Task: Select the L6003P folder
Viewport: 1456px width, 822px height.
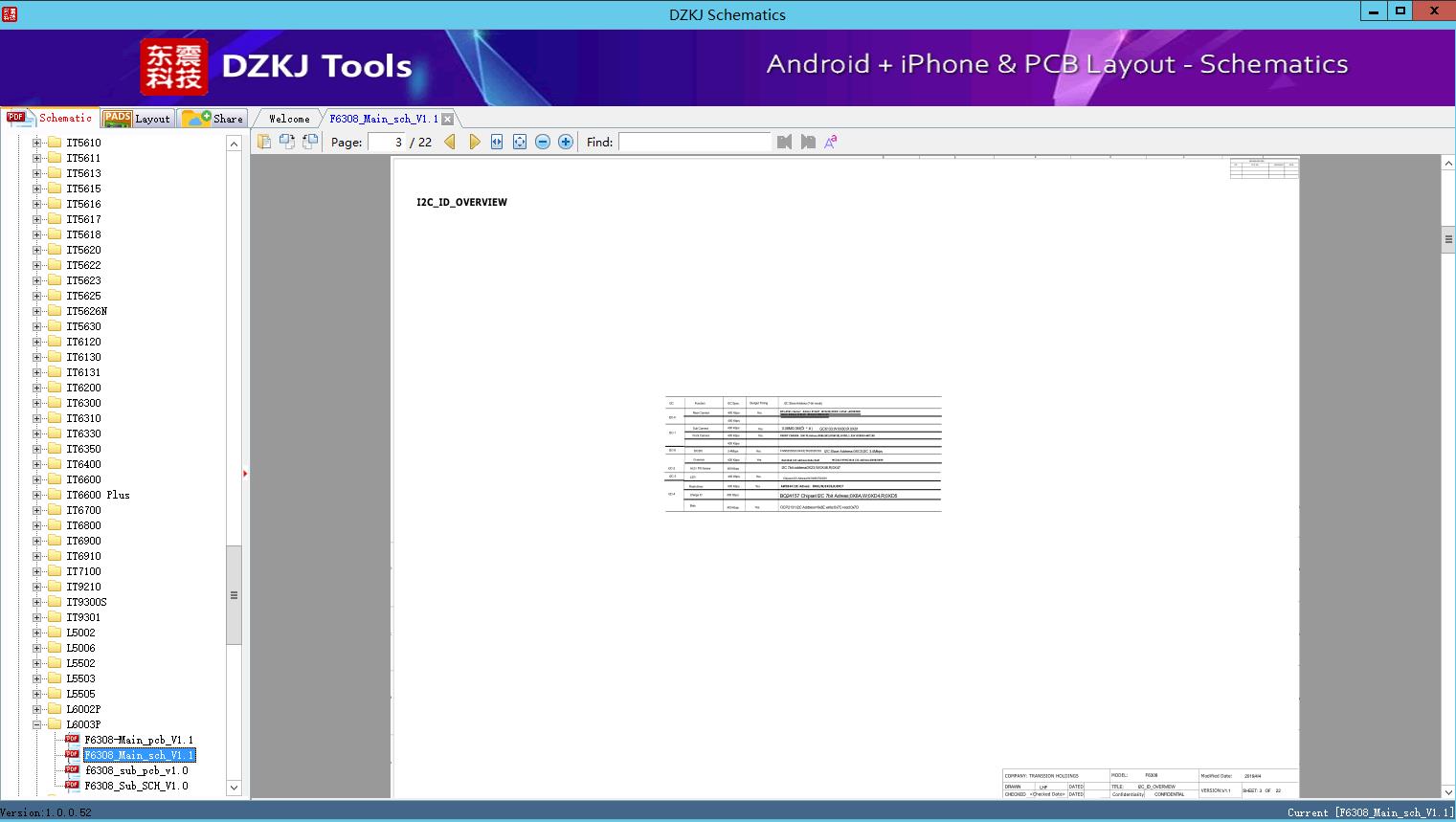Action: point(83,724)
